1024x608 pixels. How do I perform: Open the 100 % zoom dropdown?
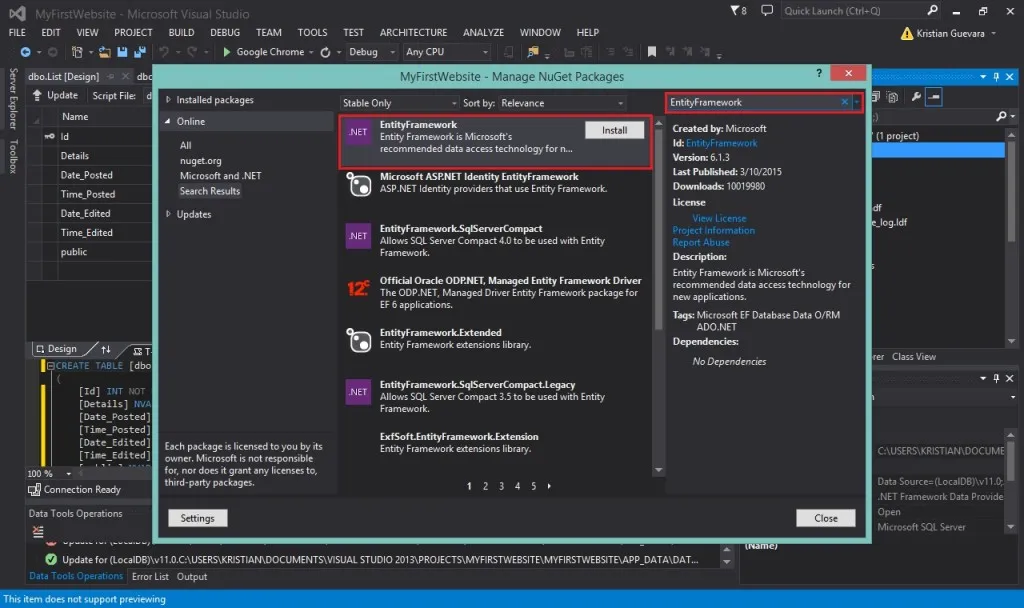tap(69, 473)
